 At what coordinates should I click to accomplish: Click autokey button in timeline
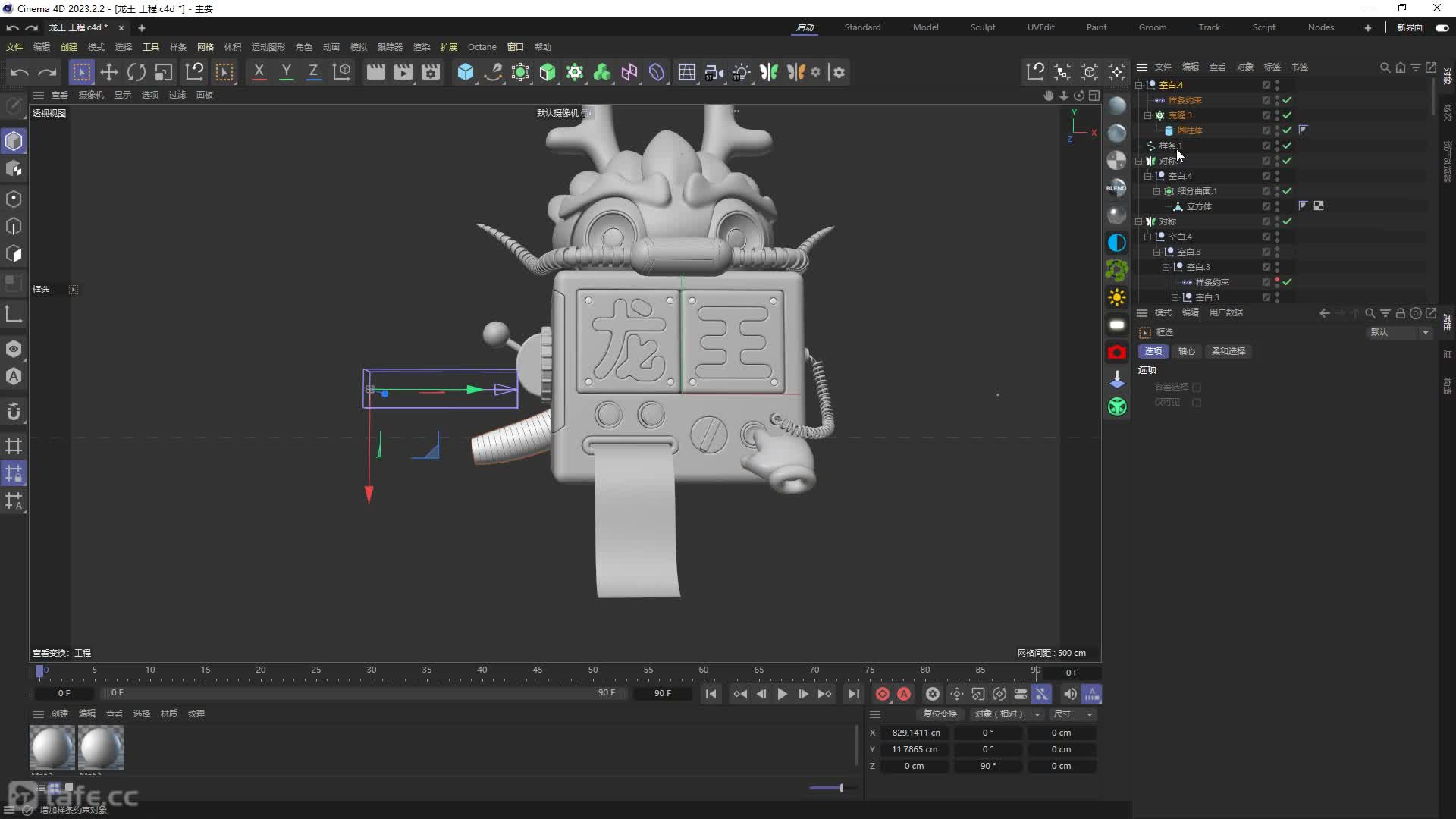[904, 694]
